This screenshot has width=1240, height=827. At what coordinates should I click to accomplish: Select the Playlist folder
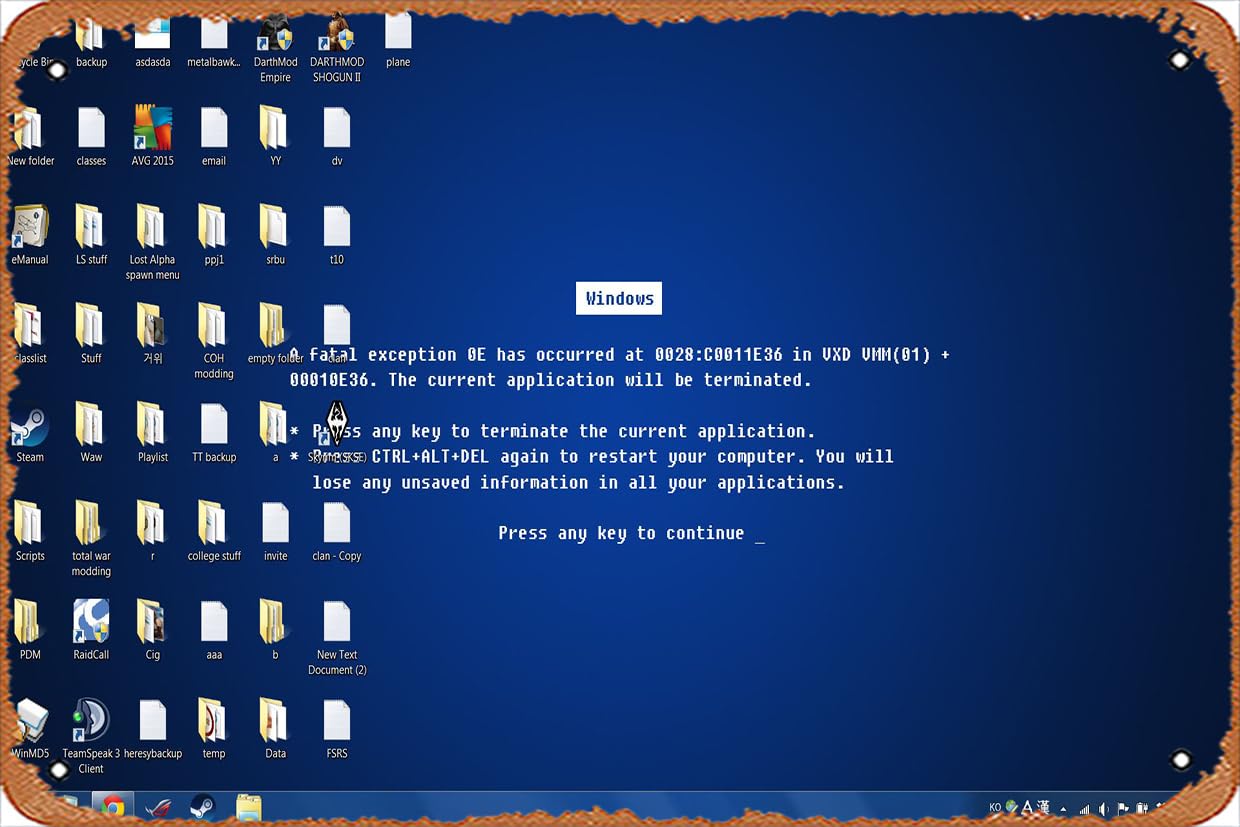(153, 434)
